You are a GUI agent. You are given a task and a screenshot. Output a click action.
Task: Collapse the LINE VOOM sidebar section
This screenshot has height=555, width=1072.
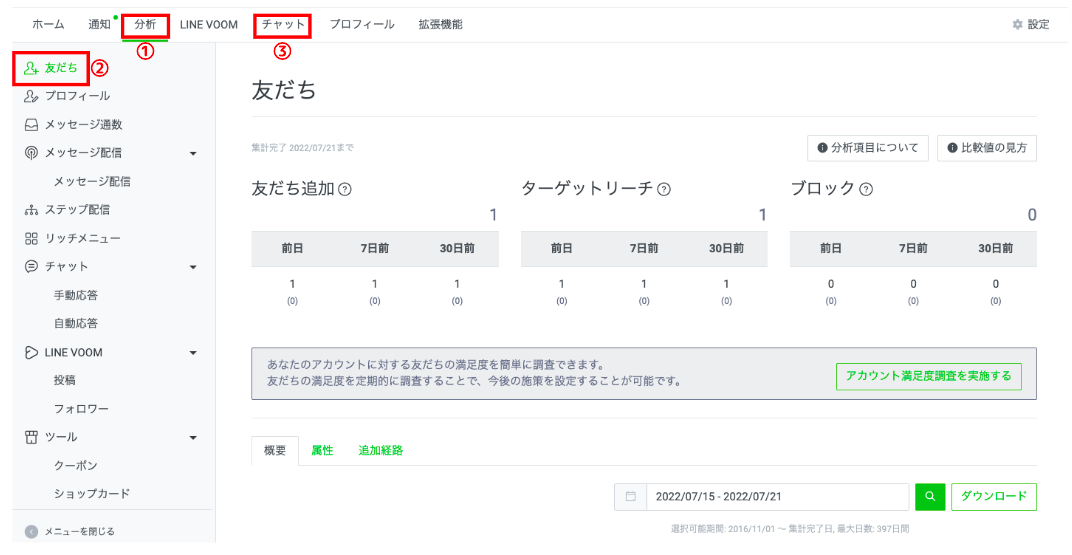point(193,352)
